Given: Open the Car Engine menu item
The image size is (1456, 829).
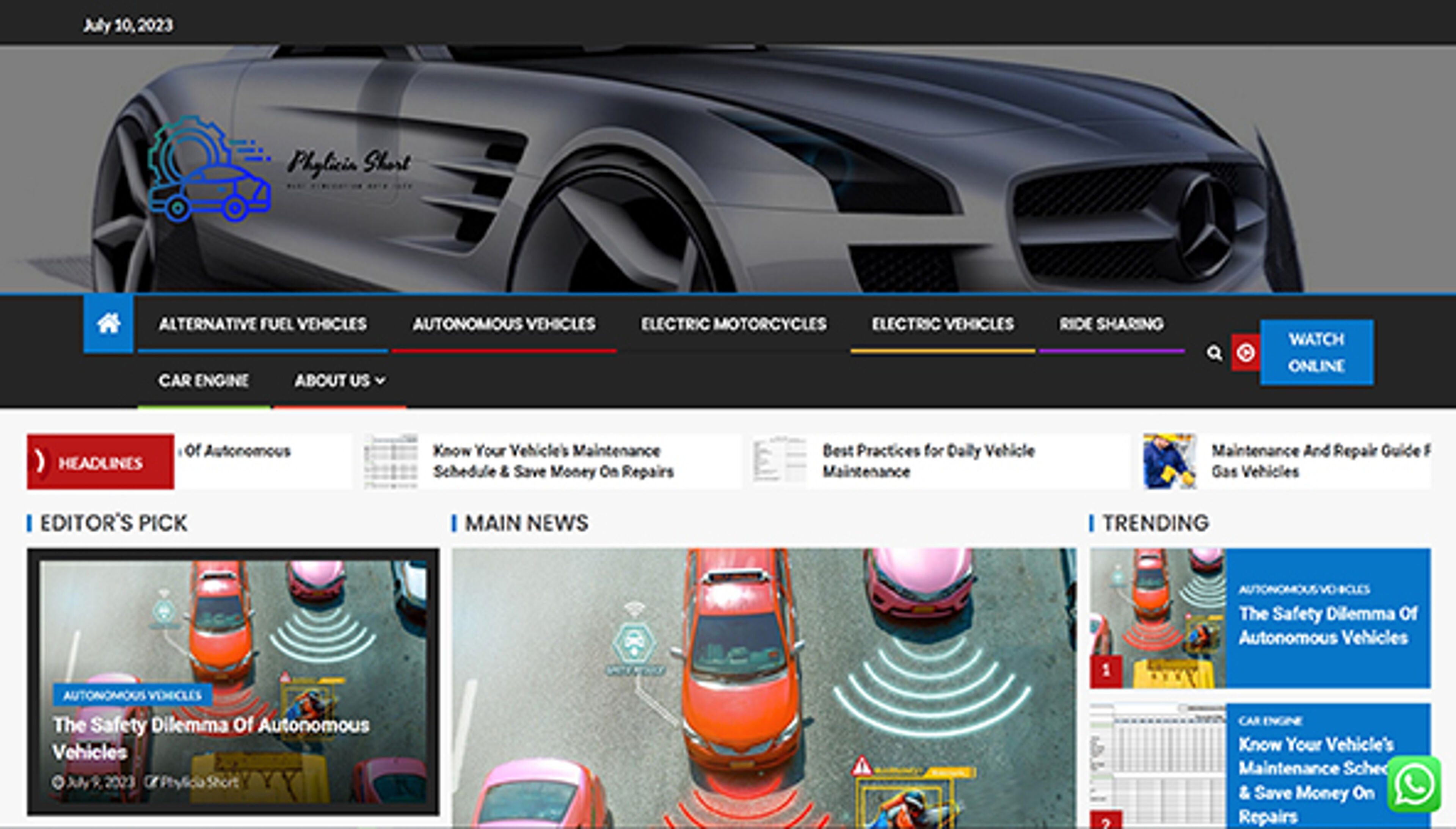Looking at the screenshot, I should pos(203,380).
